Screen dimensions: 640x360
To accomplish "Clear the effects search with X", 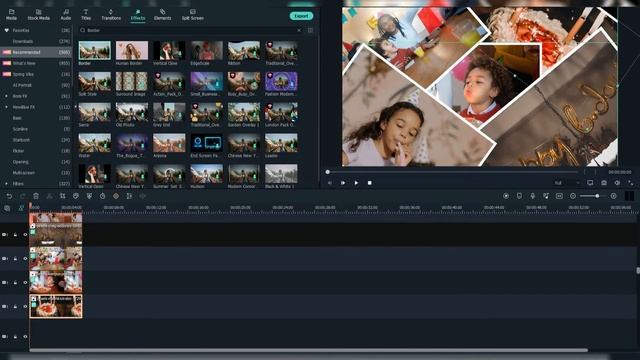I will (x=299, y=30).
